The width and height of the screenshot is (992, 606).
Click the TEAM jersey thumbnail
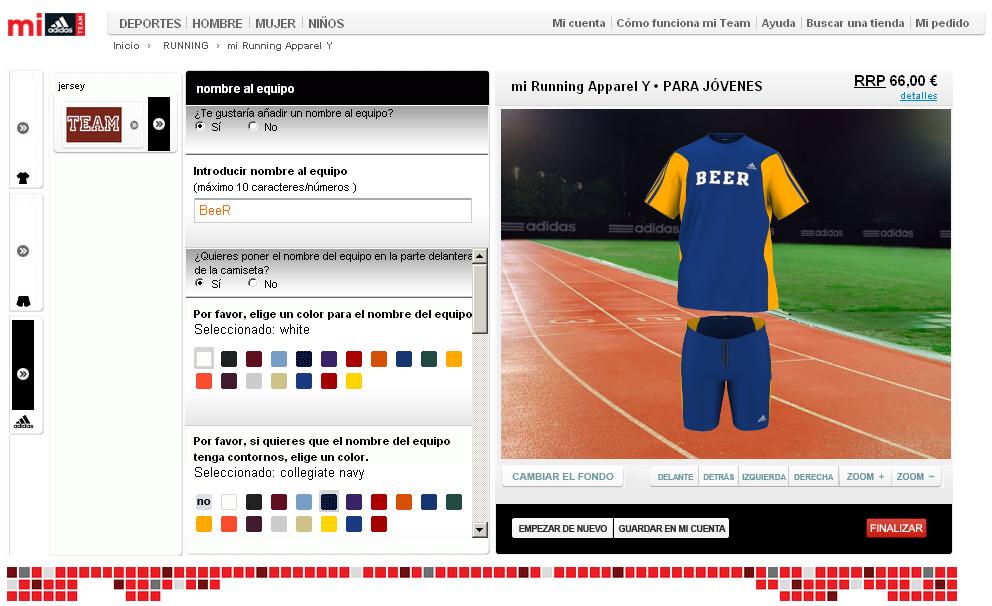point(94,124)
